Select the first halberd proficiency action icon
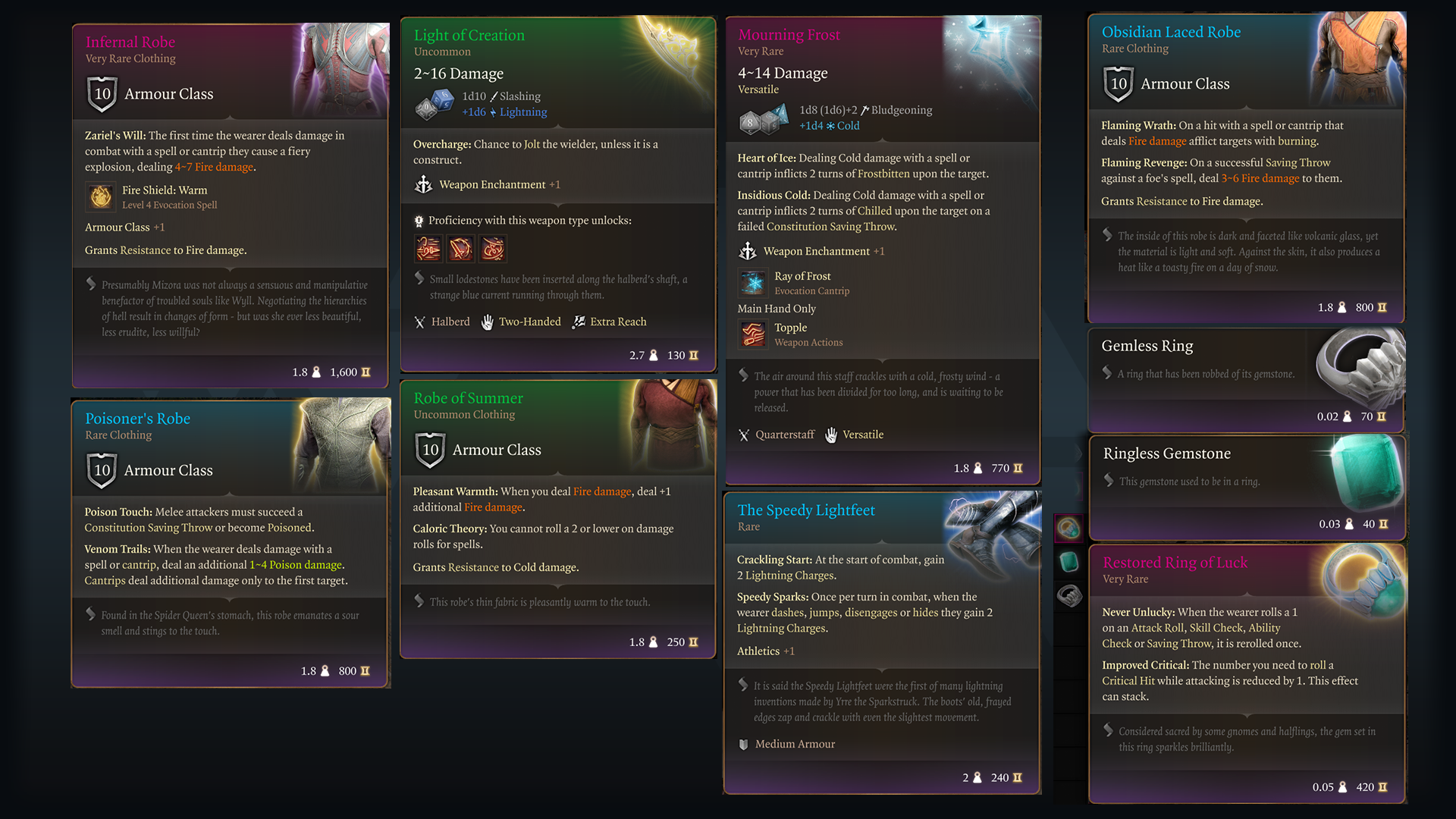The image size is (1456, 819). [428, 248]
